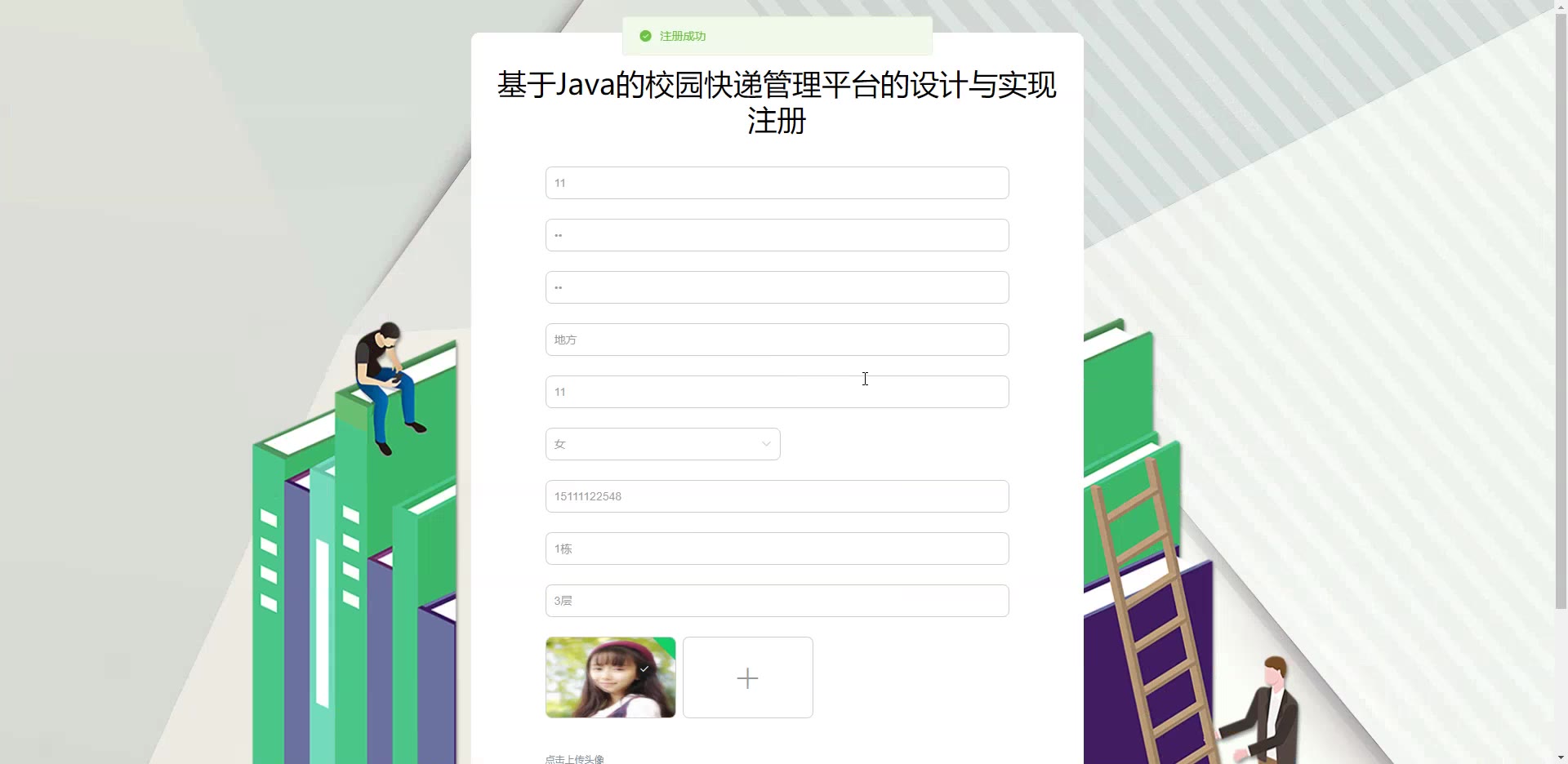Screen dimensions: 1568x764
Task: Click the page vertical scrollbar thumb
Action: pyautogui.click(x=1561, y=310)
